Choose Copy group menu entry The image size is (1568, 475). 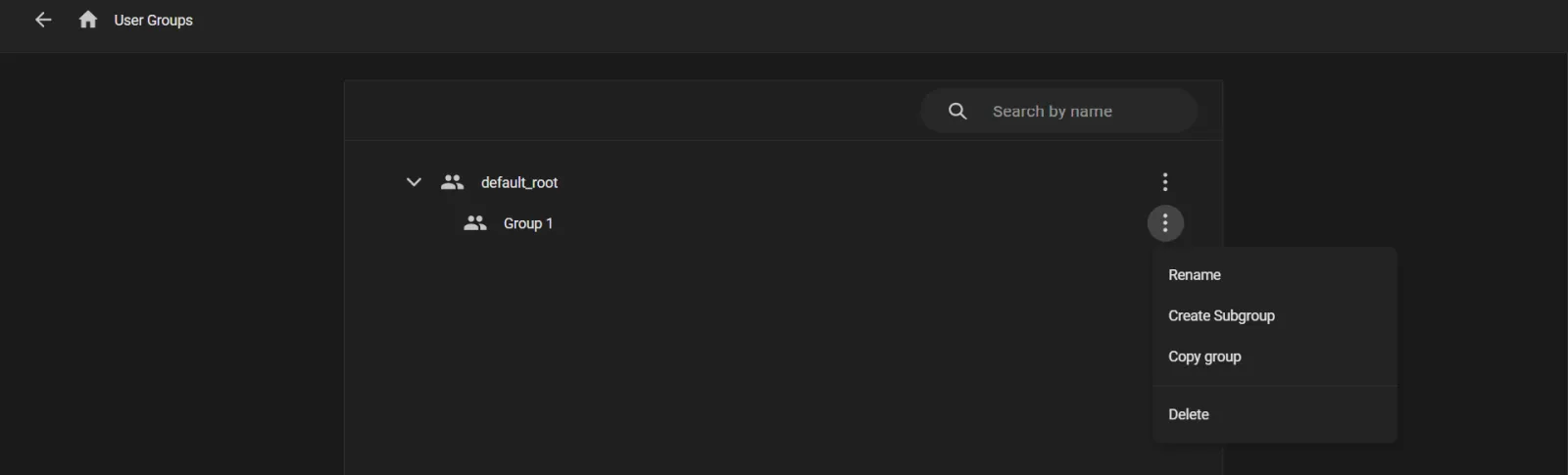click(1275, 357)
